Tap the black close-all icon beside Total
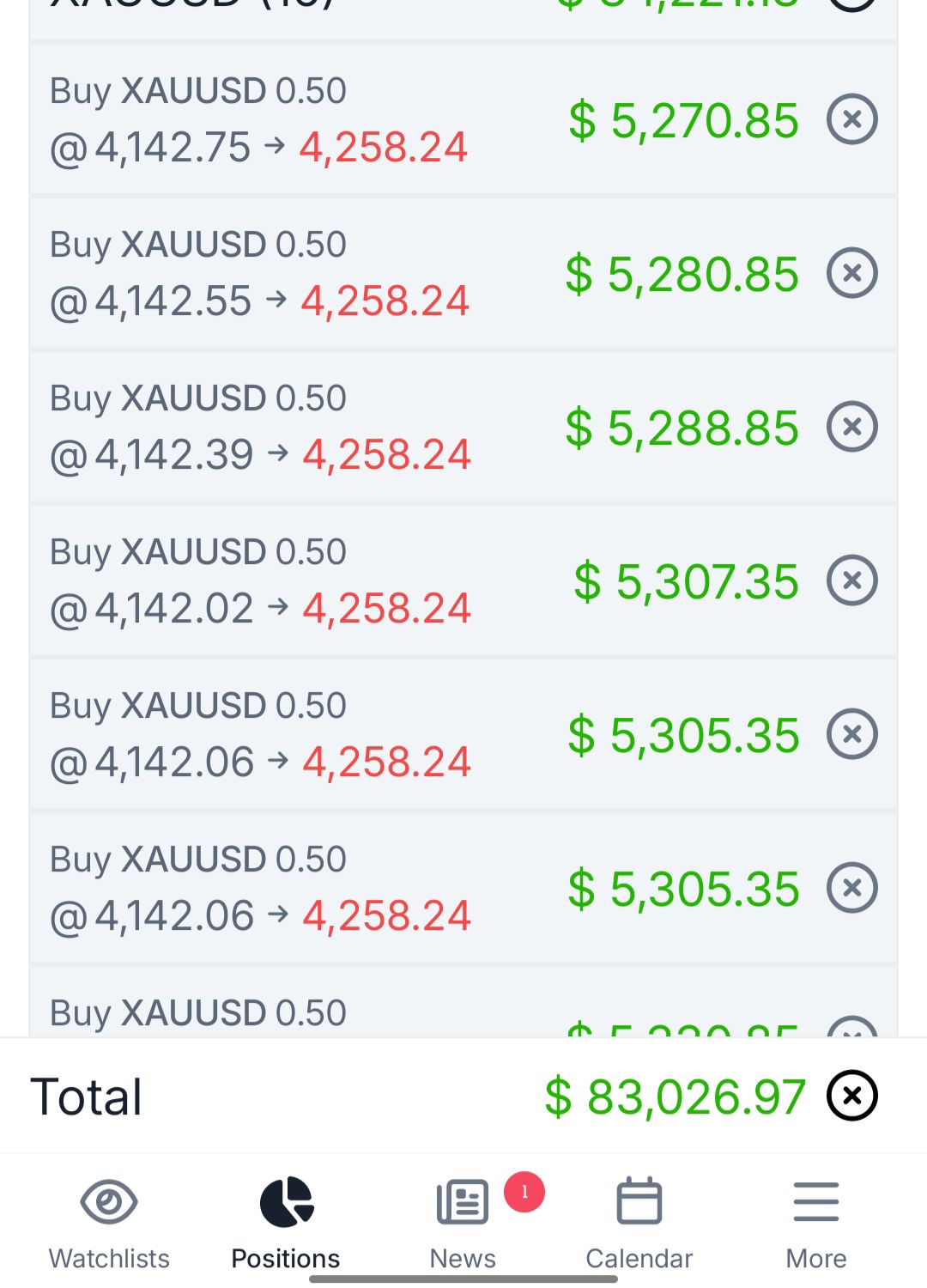Viewport: 927px width, 1288px height. tap(851, 1096)
